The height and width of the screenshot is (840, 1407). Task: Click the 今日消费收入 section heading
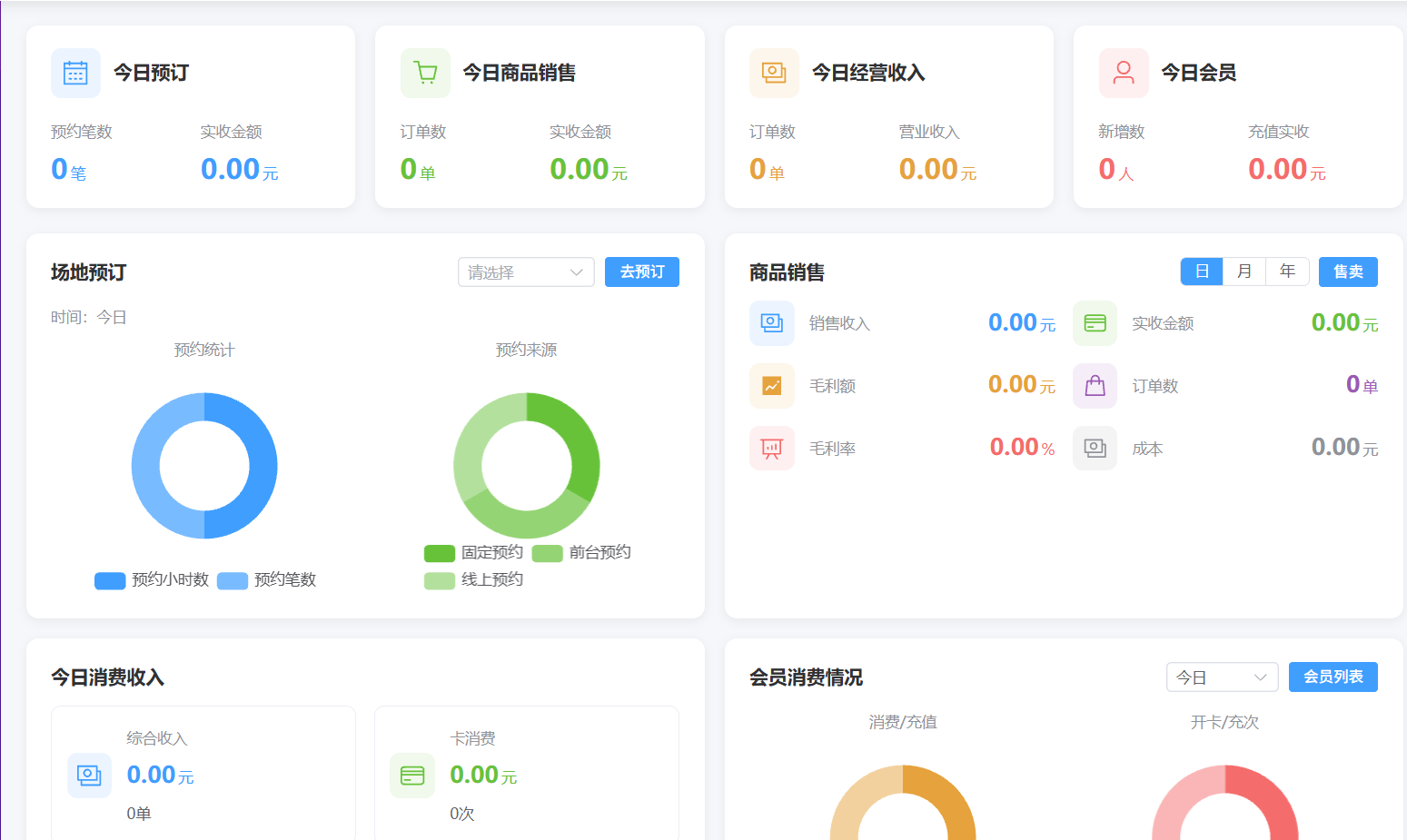[x=108, y=677]
